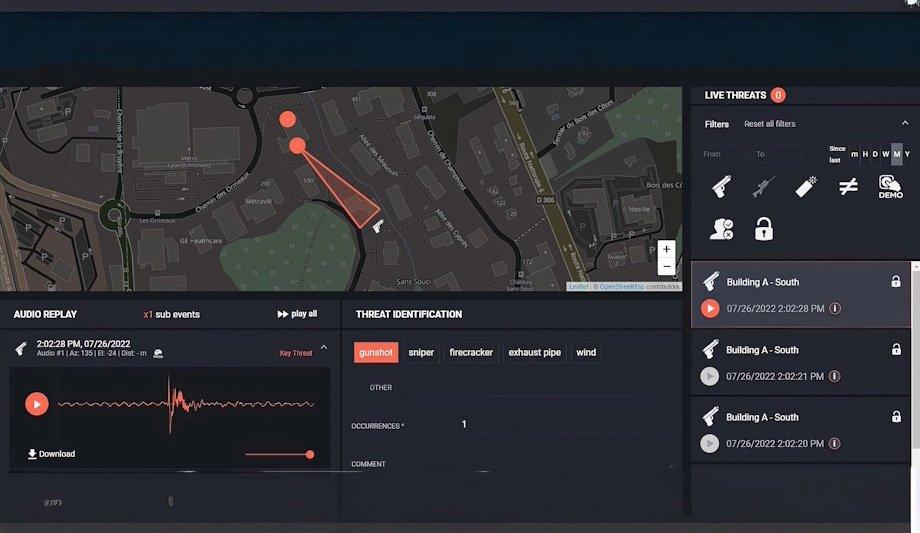920x533 pixels.
Task: Filter threats by firecracker icon
Action: (806, 187)
